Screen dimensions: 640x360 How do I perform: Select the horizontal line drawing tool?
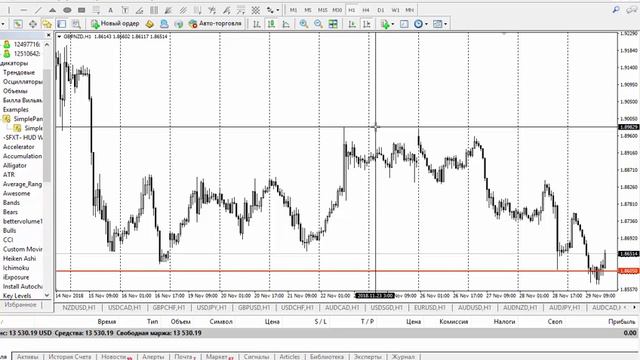pos(23,10)
